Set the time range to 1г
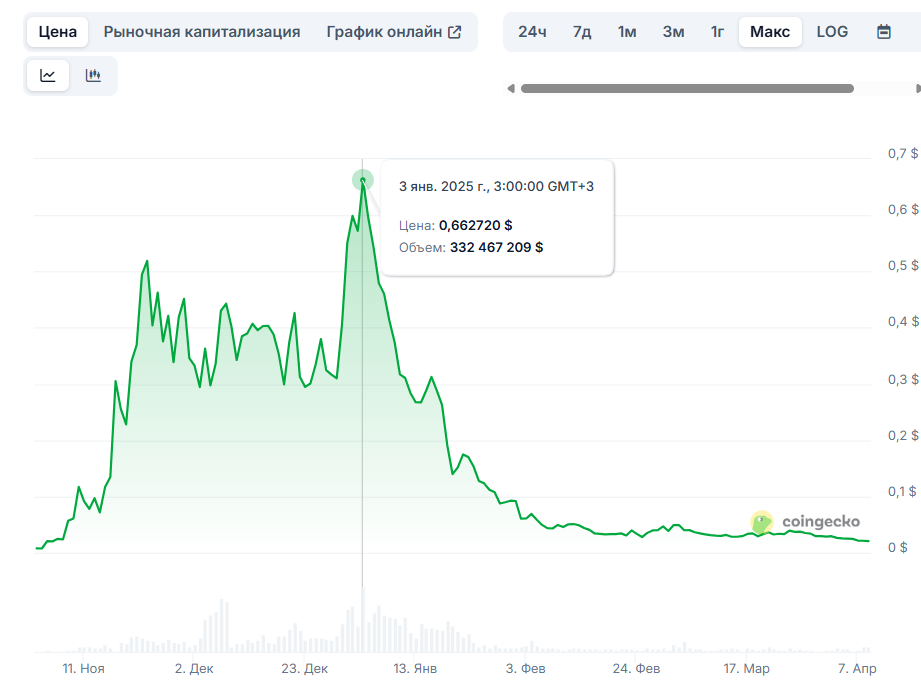Screen dimensions: 921x695 tap(717, 32)
